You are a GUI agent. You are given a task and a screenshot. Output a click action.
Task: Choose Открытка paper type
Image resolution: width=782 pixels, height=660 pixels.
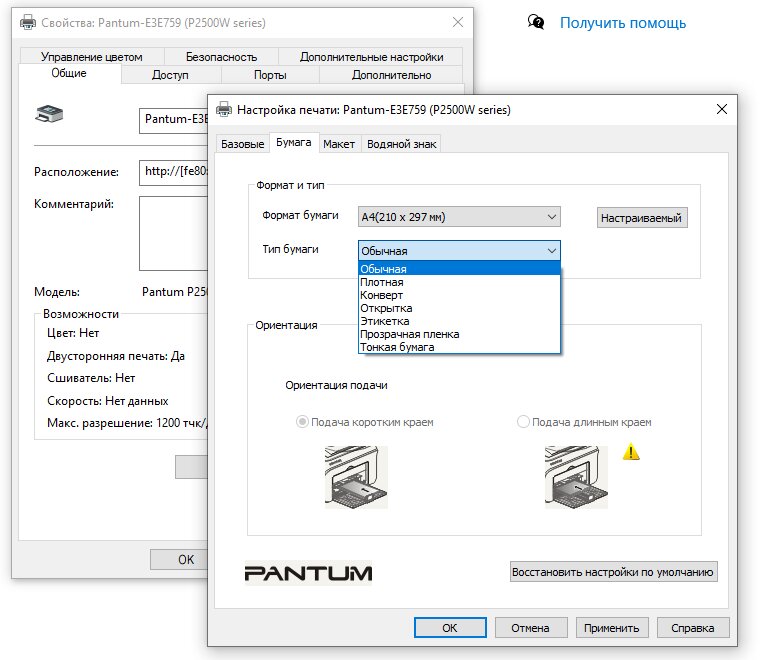click(x=459, y=308)
